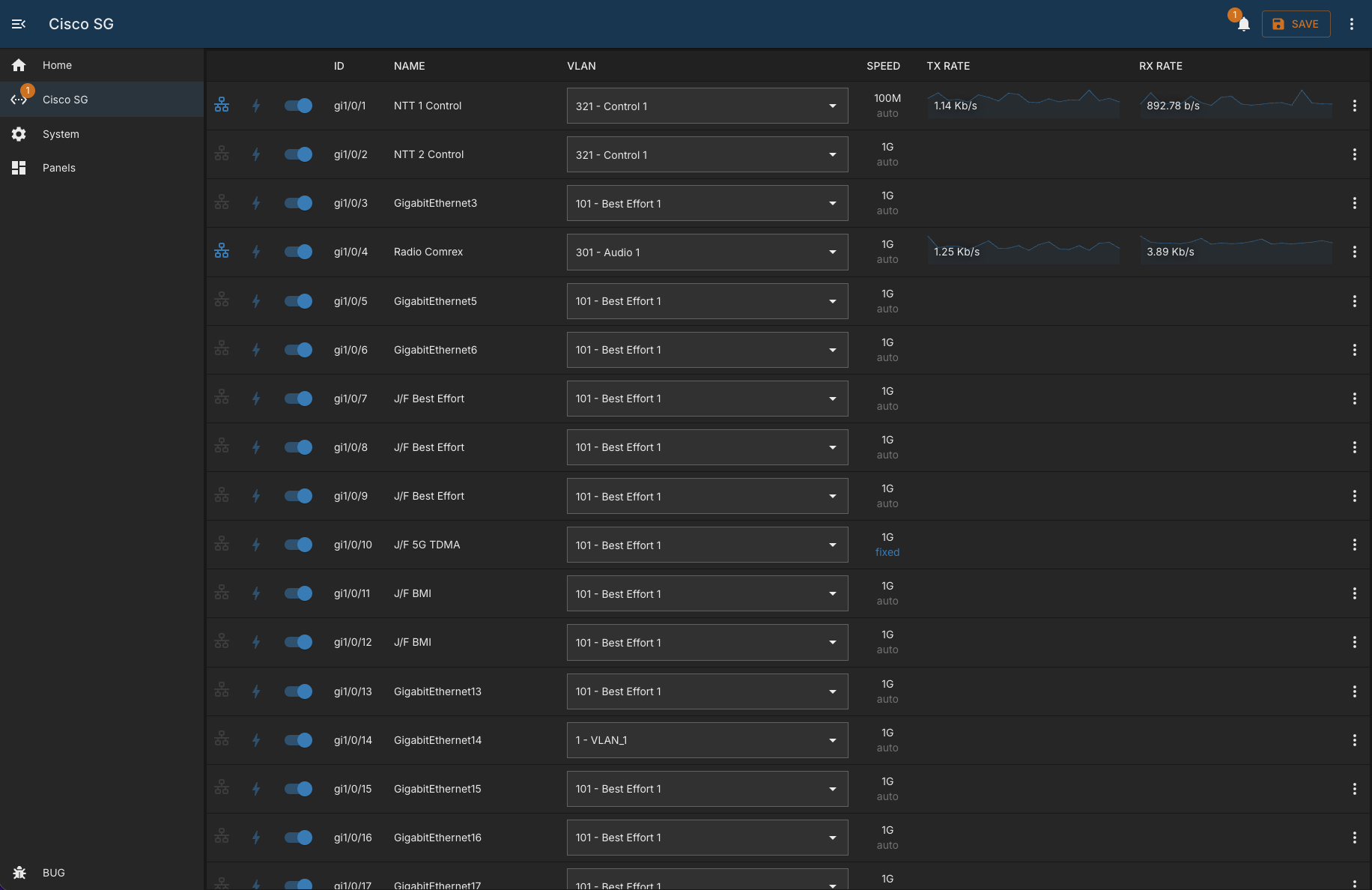Open row menu for Radio Comrex
The image size is (1372, 890).
tap(1354, 252)
